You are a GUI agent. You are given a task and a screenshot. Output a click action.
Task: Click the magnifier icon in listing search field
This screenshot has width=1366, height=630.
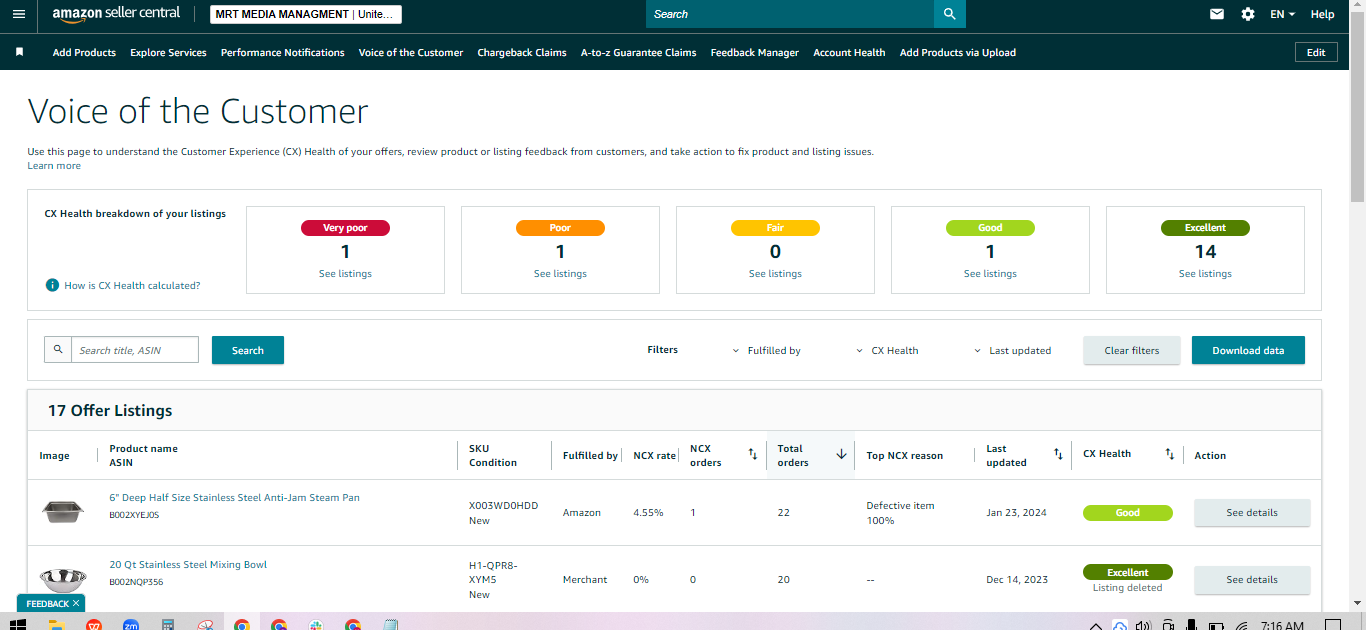pyautogui.click(x=58, y=349)
